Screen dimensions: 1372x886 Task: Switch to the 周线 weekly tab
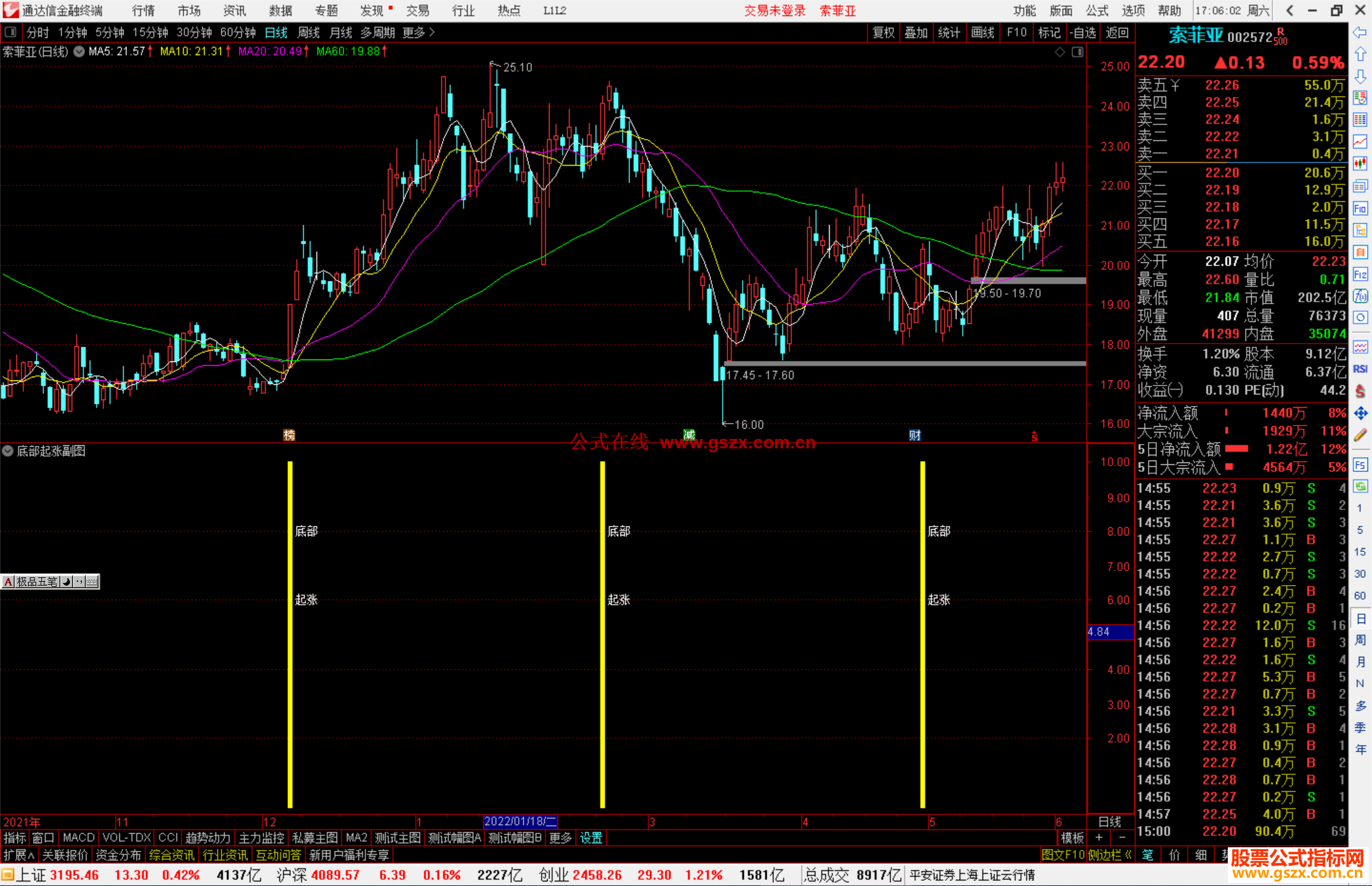coord(309,32)
